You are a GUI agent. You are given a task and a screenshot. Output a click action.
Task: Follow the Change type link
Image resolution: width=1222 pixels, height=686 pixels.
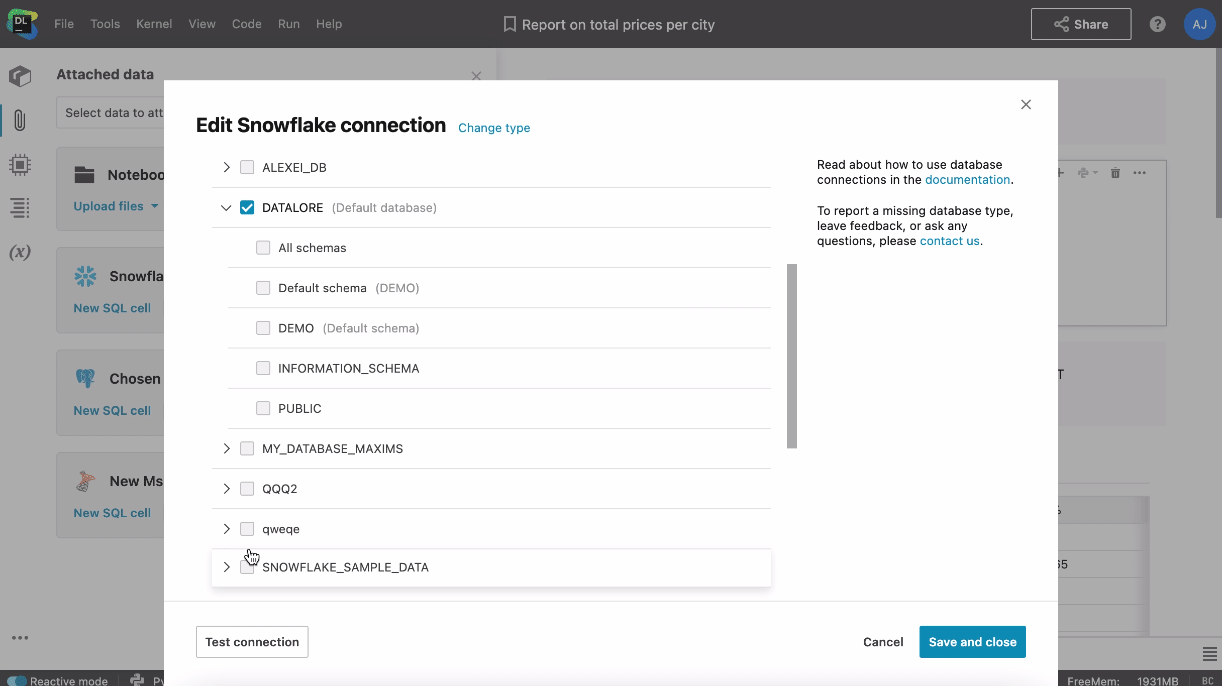494,128
